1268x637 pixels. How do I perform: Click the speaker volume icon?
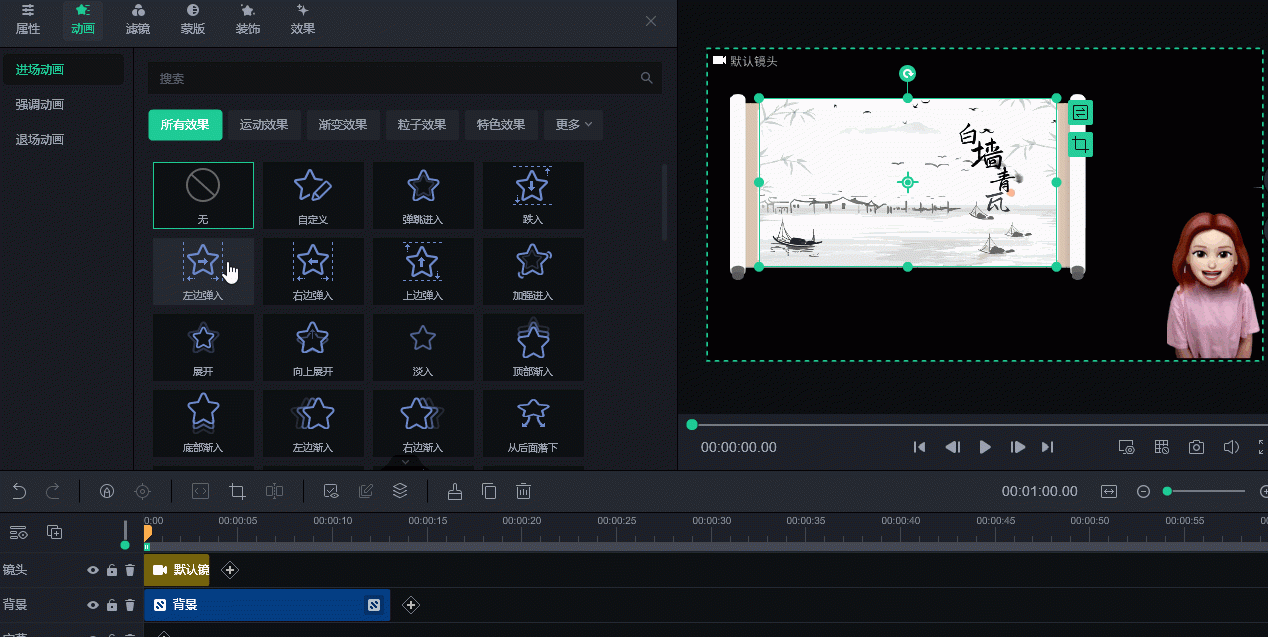1231,447
